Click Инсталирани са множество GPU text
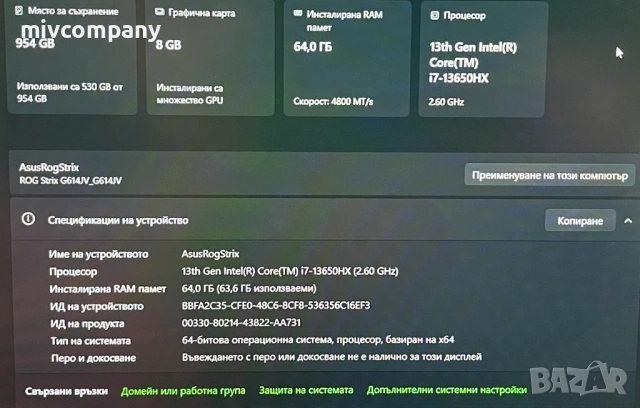 pos(190,94)
